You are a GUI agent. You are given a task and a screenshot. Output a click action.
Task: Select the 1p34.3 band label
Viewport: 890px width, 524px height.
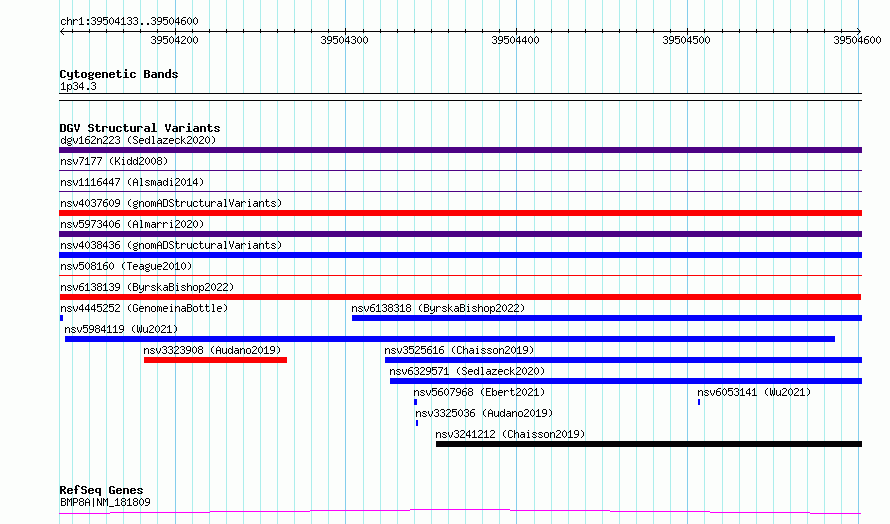point(78,86)
